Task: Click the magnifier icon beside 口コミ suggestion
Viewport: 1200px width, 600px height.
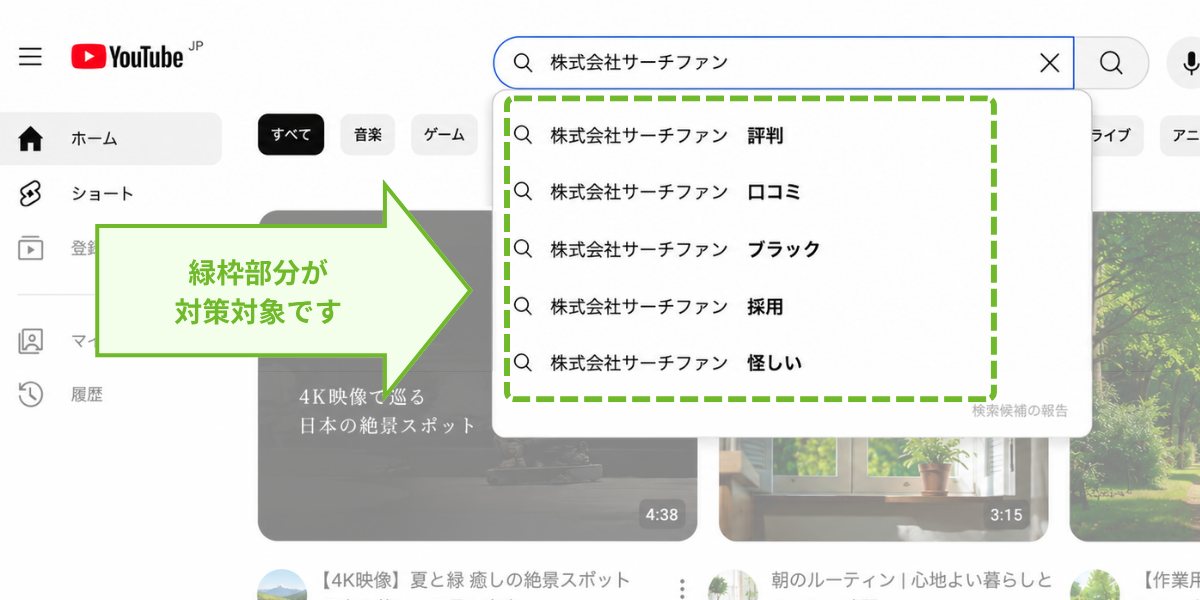Action: [523, 192]
